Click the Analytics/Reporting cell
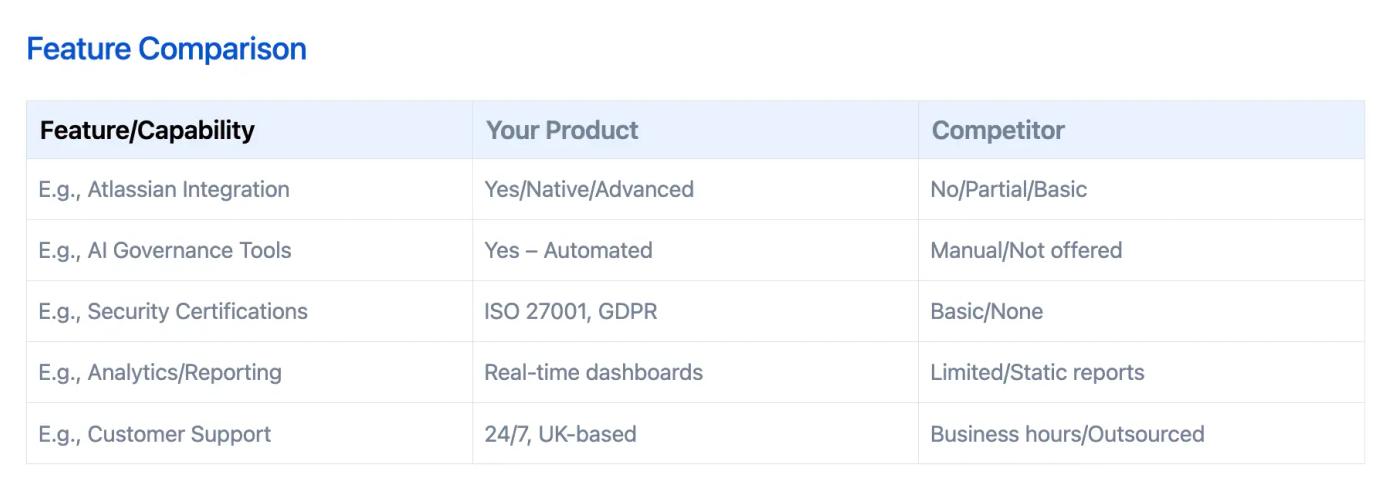1400x502 pixels. tap(160, 373)
